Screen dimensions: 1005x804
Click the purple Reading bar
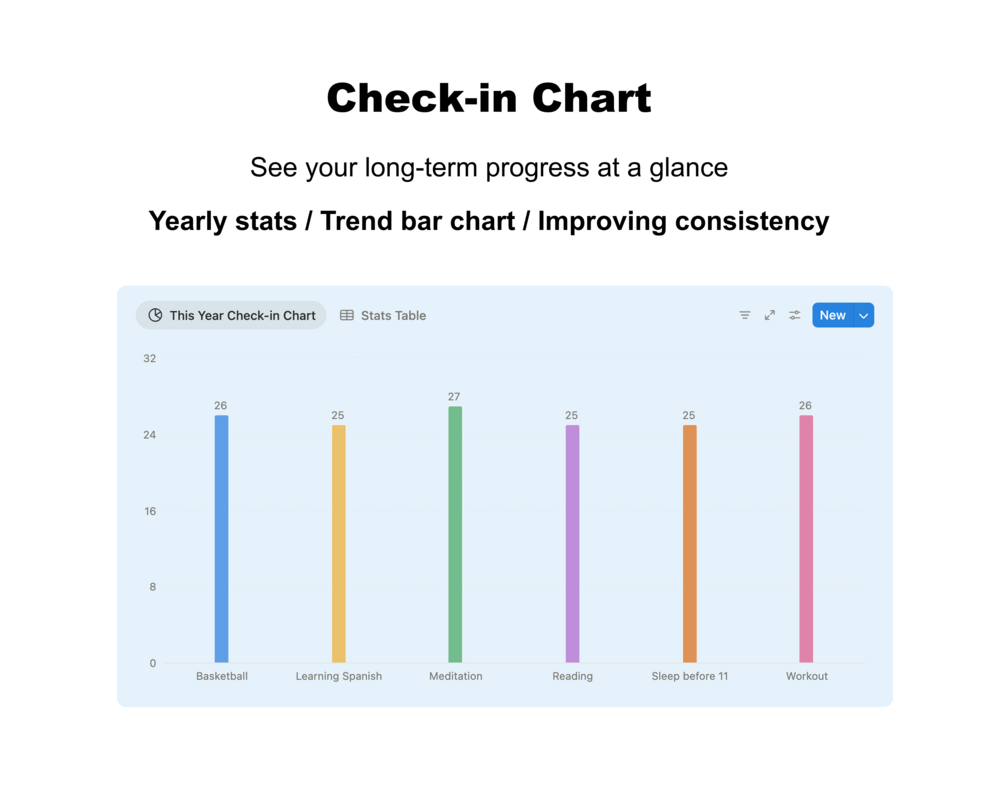point(572,544)
